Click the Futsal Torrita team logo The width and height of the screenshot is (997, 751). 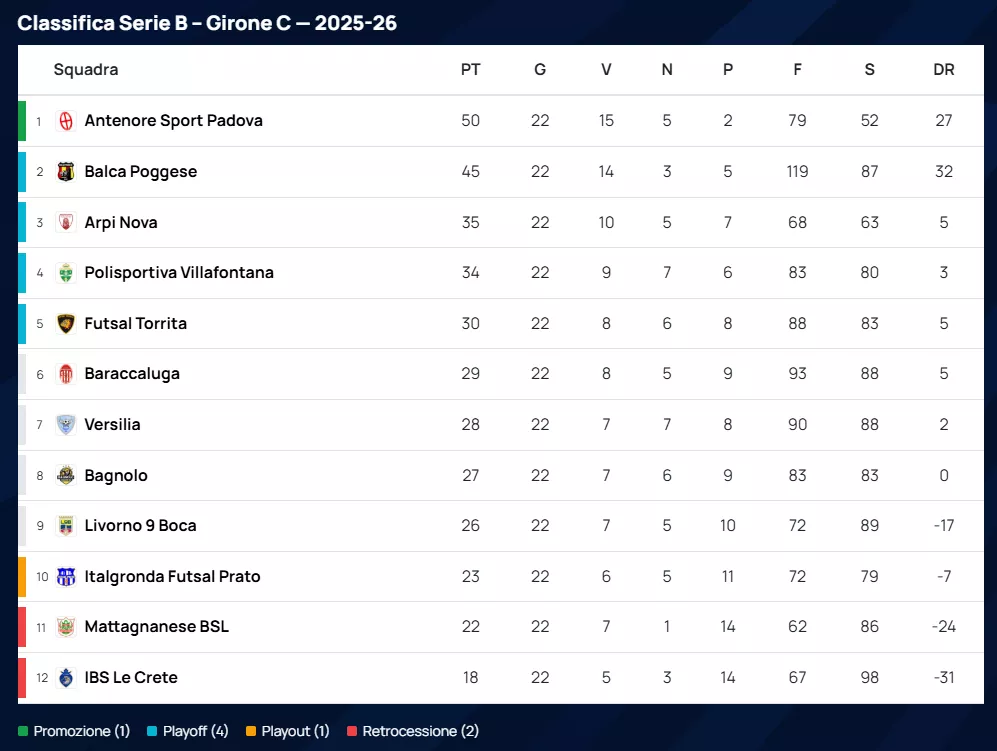pos(66,324)
